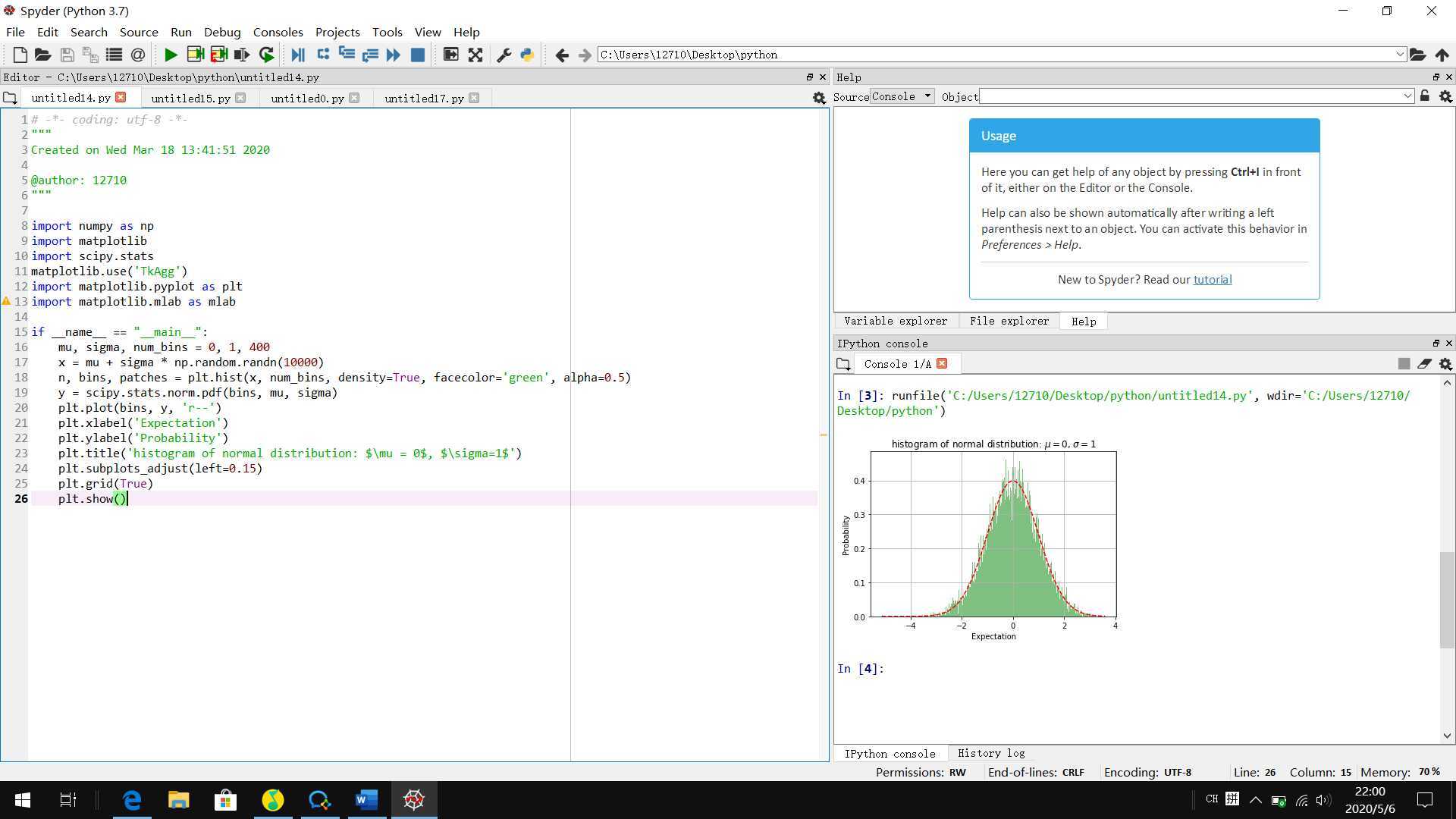Viewport: 1456px width, 819px height.
Task: Open a file with the folder icon
Action: (x=42, y=55)
